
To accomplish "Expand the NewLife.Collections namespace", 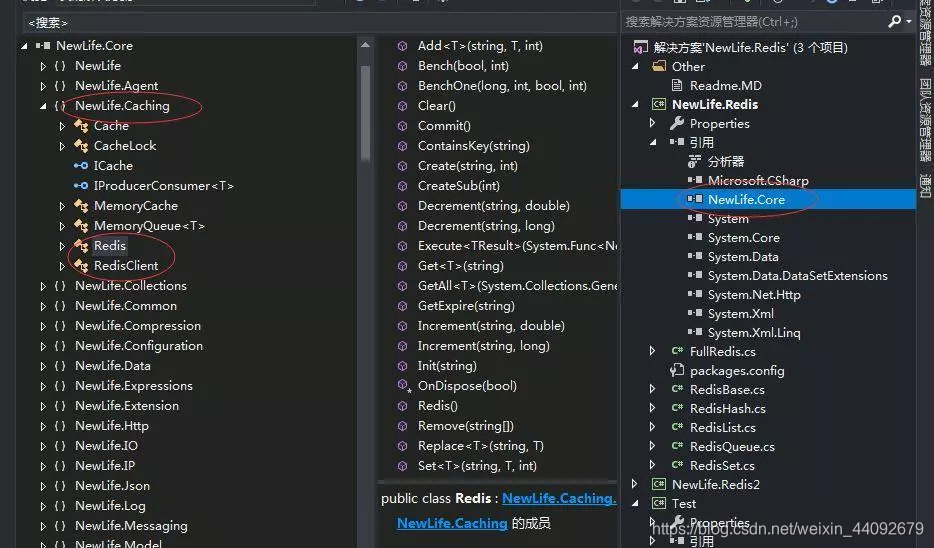I will click(43, 286).
